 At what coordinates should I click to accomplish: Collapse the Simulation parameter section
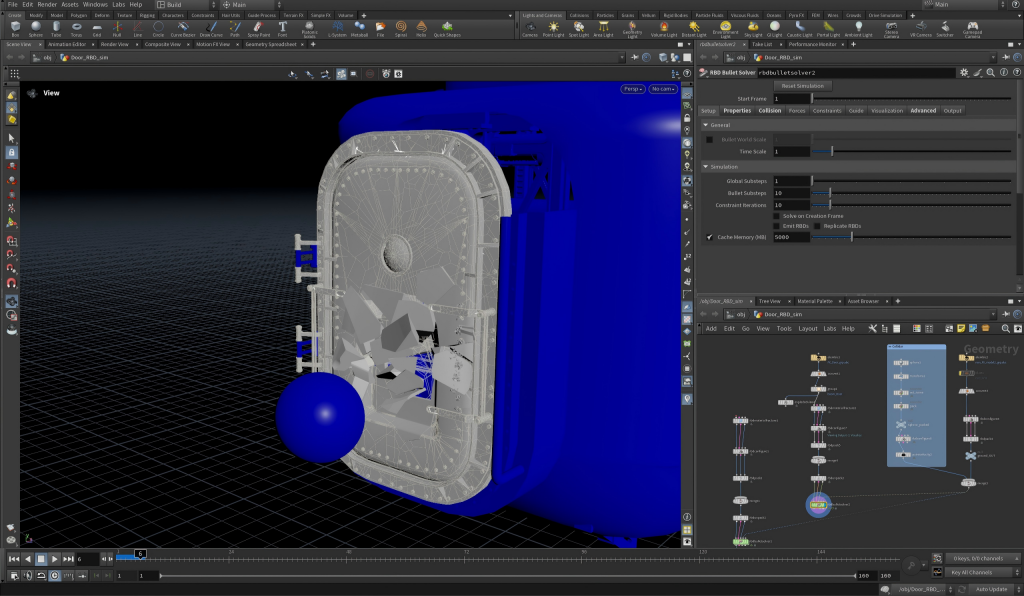(705, 166)
